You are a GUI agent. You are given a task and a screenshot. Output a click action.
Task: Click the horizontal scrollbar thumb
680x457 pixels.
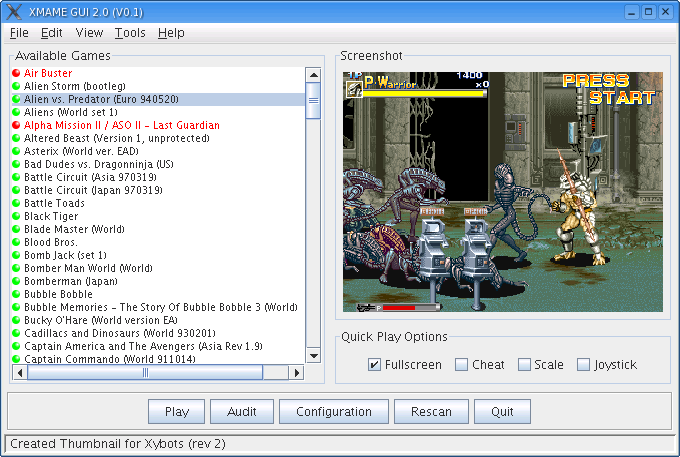(145, 372)
